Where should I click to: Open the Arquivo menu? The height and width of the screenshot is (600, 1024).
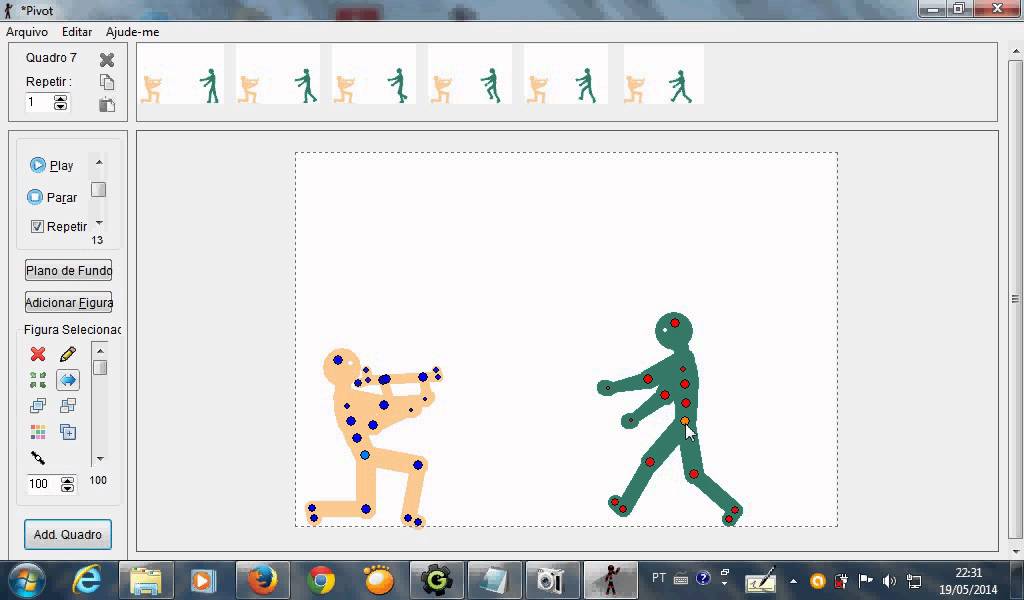click(27, 31)
